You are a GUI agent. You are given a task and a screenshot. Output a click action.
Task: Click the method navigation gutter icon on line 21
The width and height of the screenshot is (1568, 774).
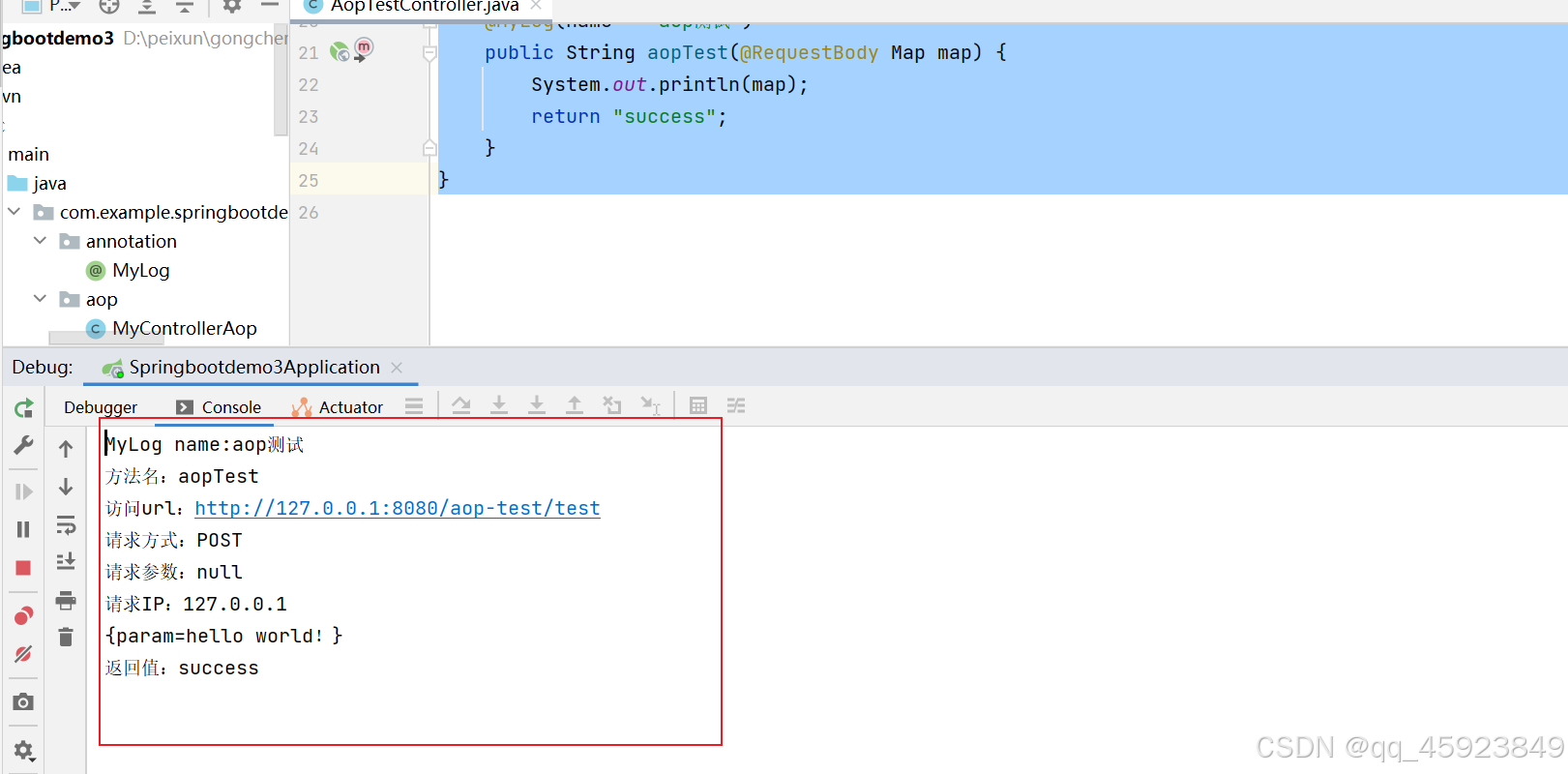coord(364,49)
